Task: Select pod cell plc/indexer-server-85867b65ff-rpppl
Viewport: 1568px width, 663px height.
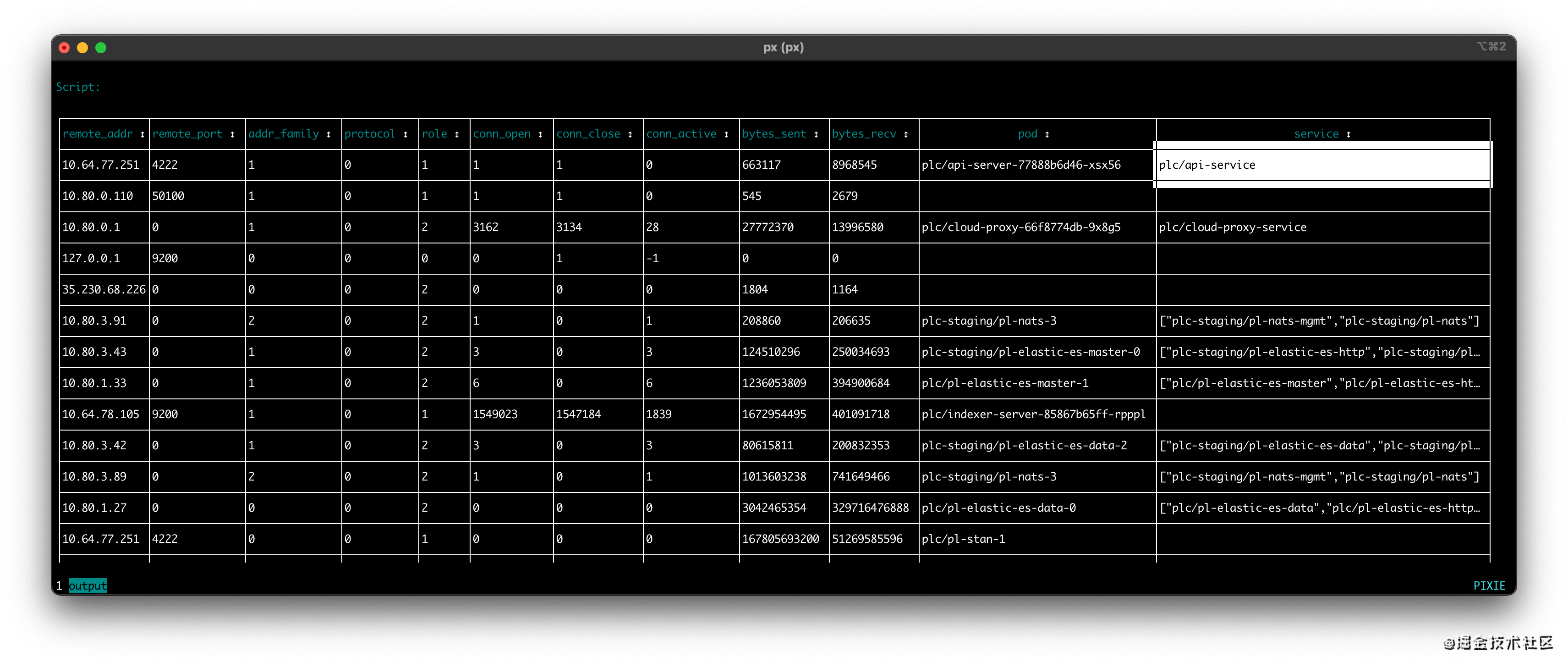Action: 1033,414
